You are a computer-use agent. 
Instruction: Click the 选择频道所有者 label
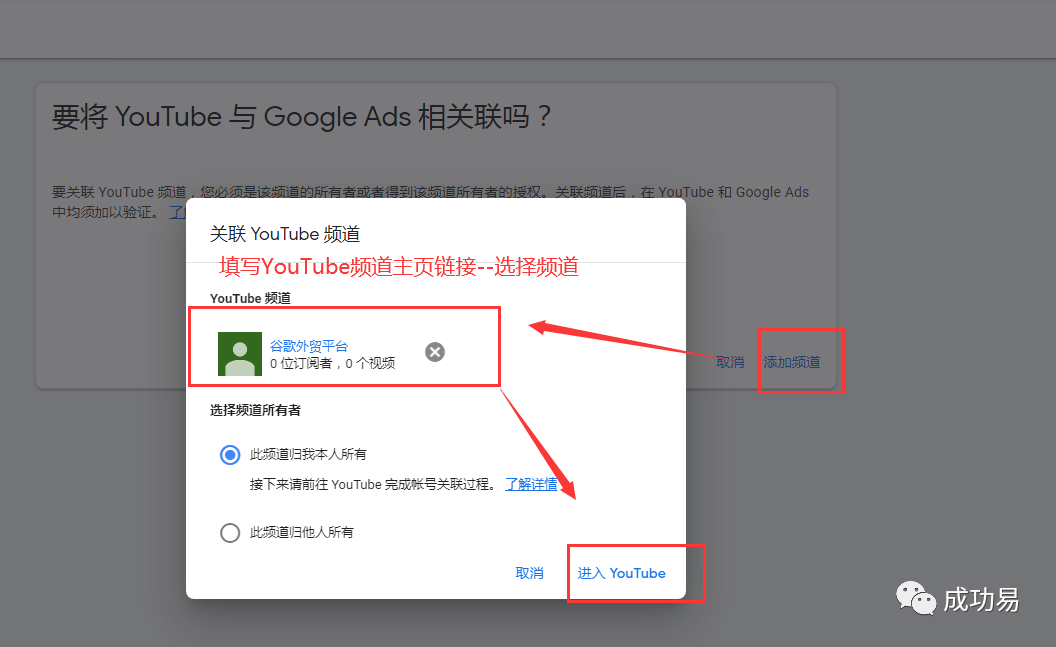255,410
